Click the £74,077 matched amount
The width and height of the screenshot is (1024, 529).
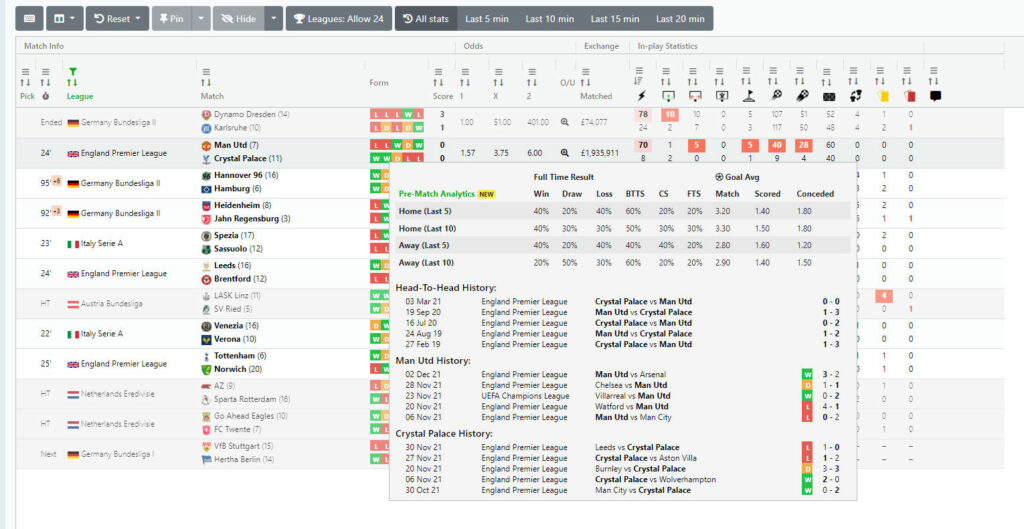(x=594, y=122)
